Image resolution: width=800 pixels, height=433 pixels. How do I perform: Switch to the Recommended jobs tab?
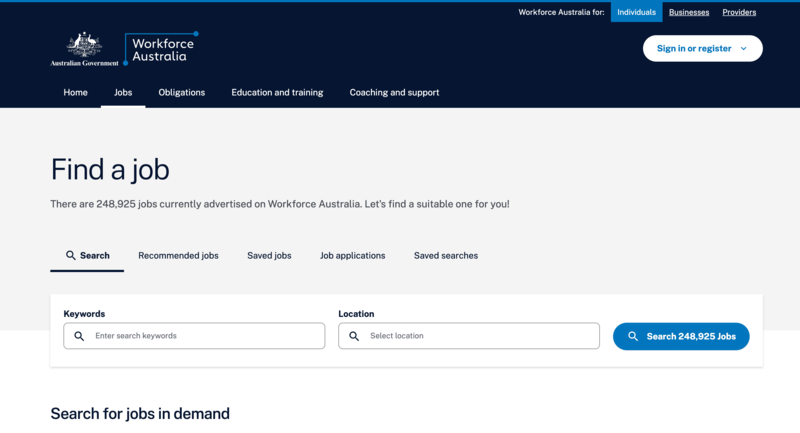pos(178,256)
